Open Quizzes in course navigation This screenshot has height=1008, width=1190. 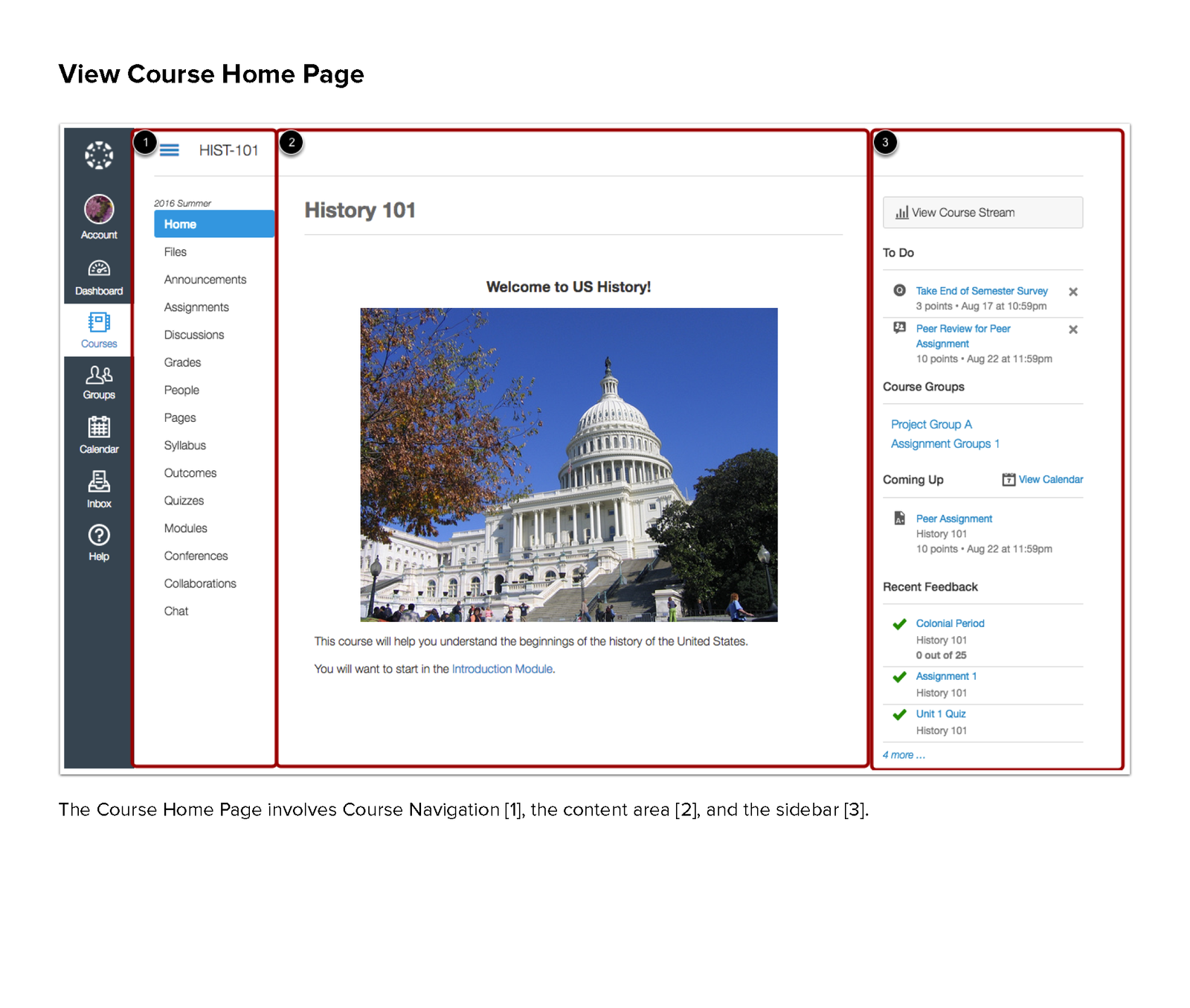coord(184,501)
